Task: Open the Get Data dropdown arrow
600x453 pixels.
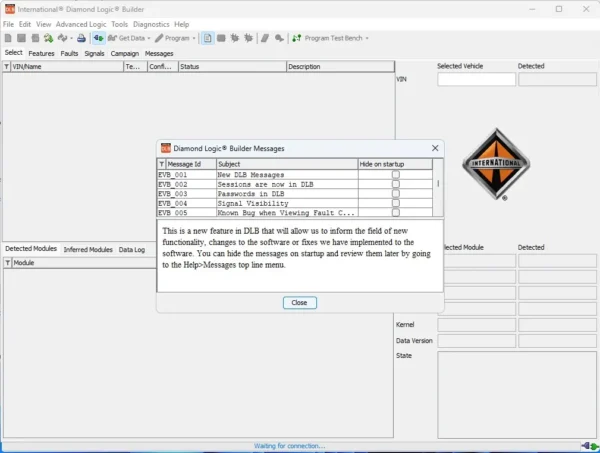Action: [x=149, y=38]
